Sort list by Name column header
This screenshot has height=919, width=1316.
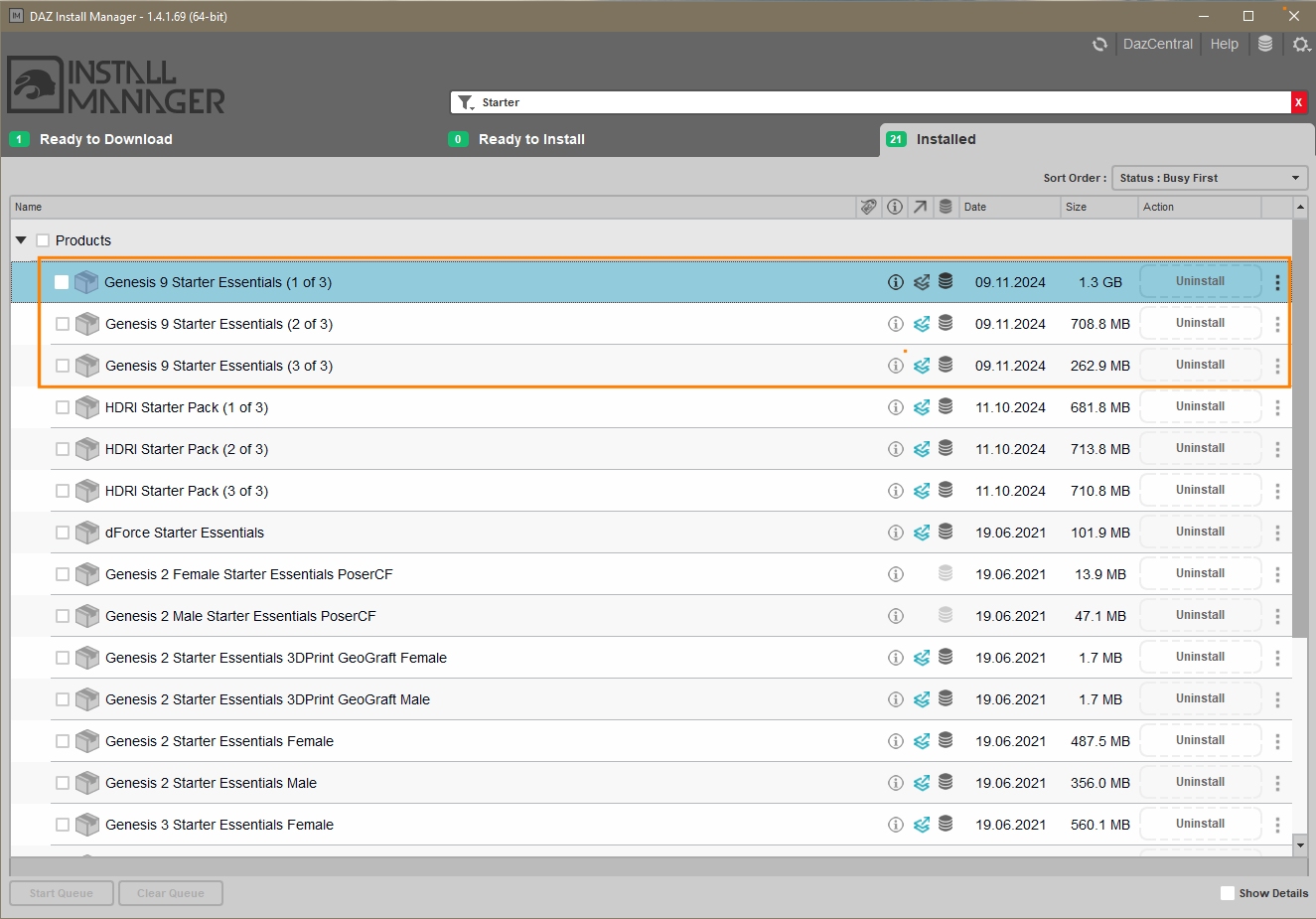click(x=433, y=207)
